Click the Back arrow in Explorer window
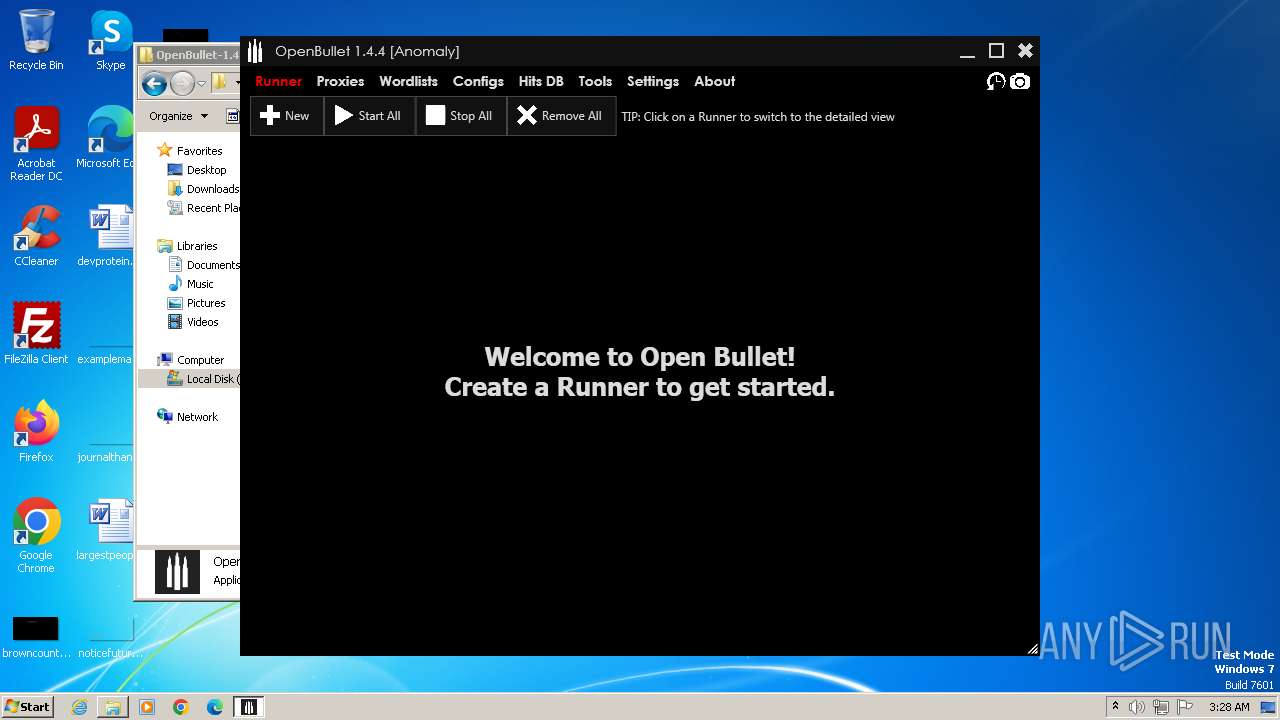This screenshot has height=720, width=1280. [x=154, y=84]
